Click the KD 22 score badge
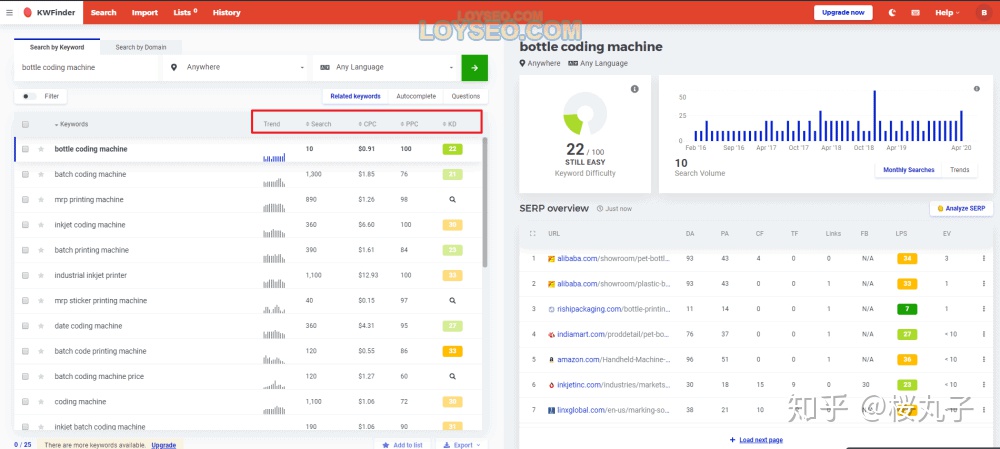Screen dimensions: 1000x449 [452, 149]
